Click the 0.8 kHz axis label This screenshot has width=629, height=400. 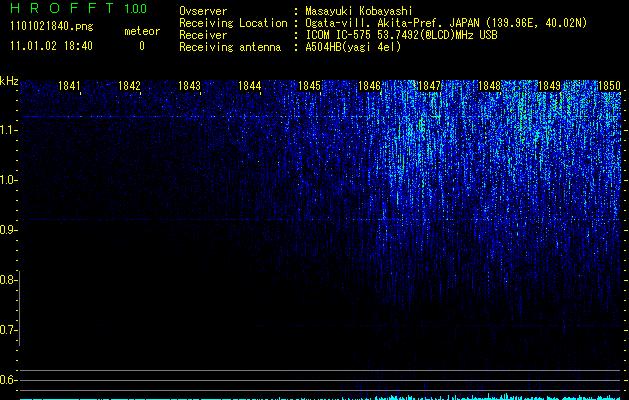(8, 280)
